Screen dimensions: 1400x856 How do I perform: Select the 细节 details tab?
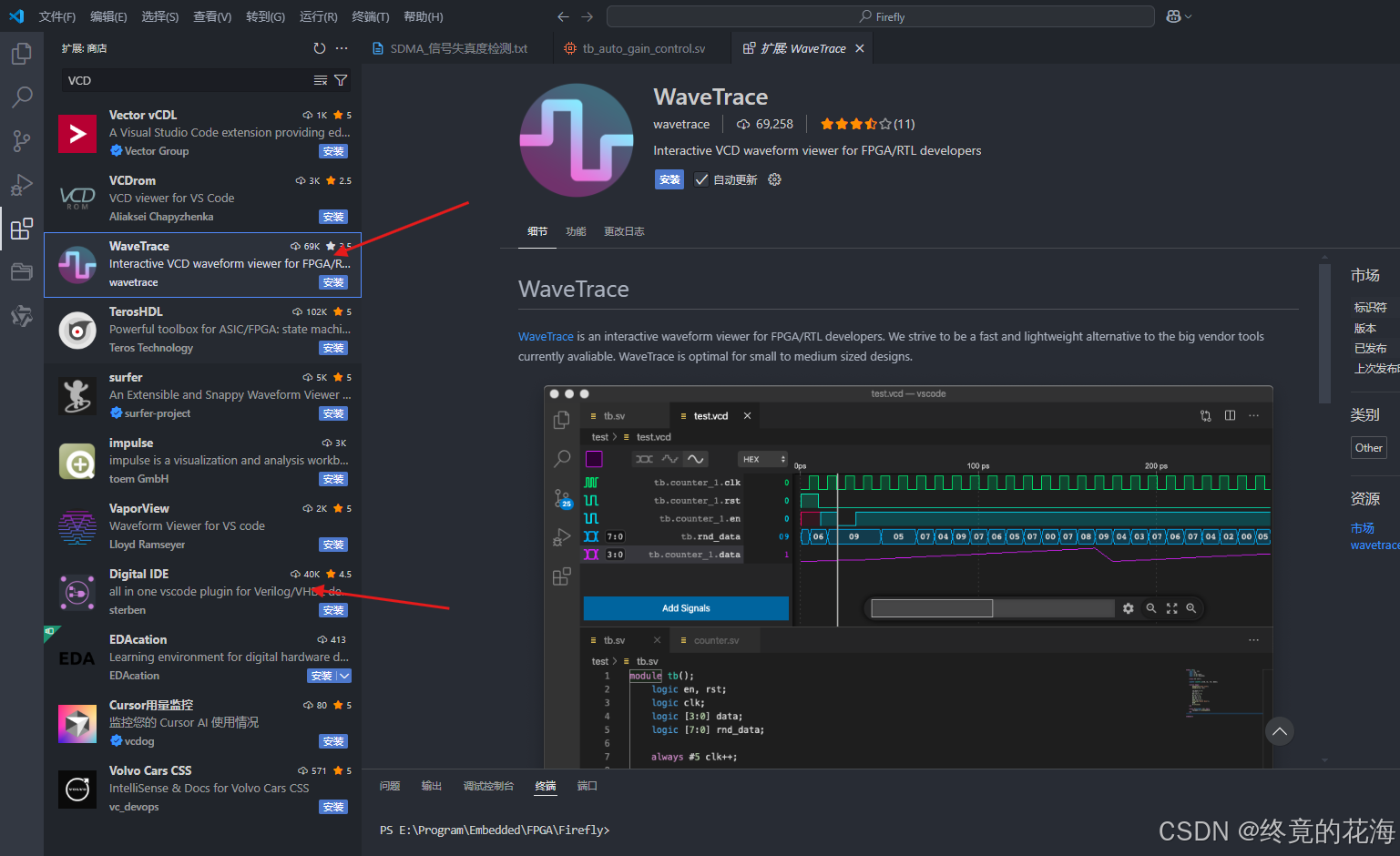pos(537,231)
